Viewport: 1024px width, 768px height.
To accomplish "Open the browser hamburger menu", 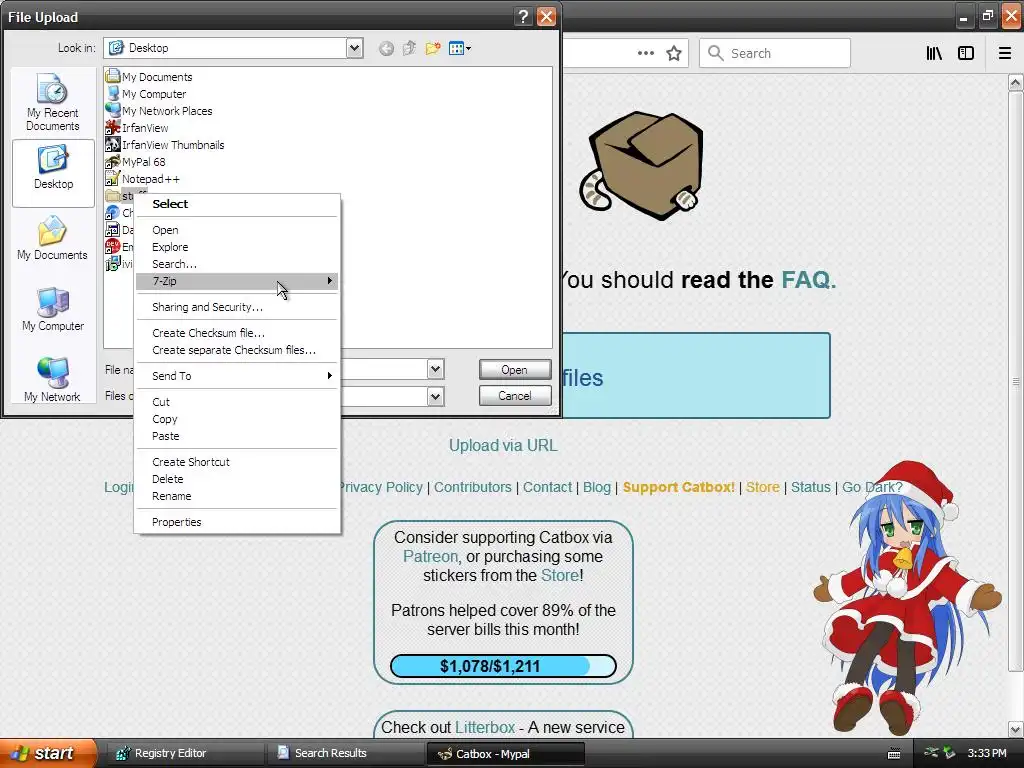I will (1005, 53).
